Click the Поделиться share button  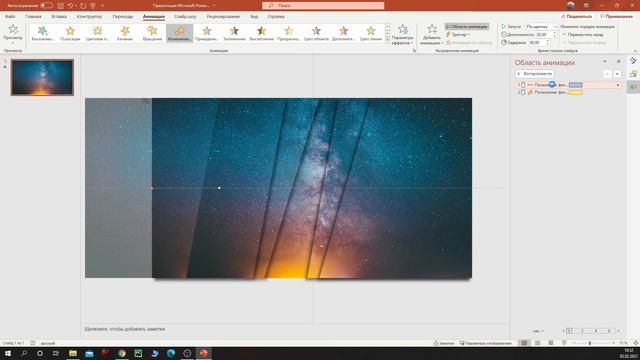[576, 16]
